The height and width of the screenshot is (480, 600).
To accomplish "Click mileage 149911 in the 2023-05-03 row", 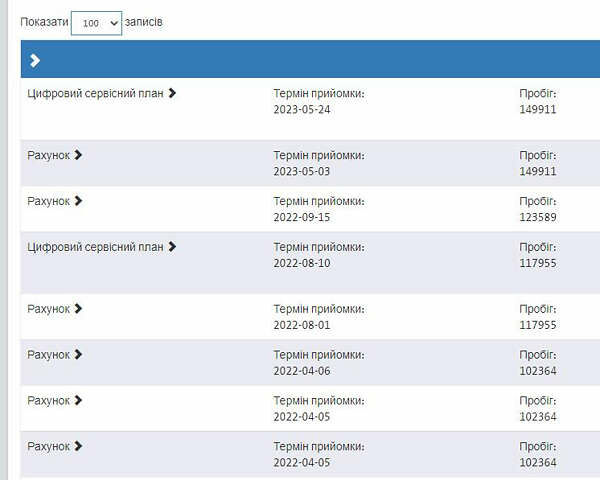I will 537,171.
